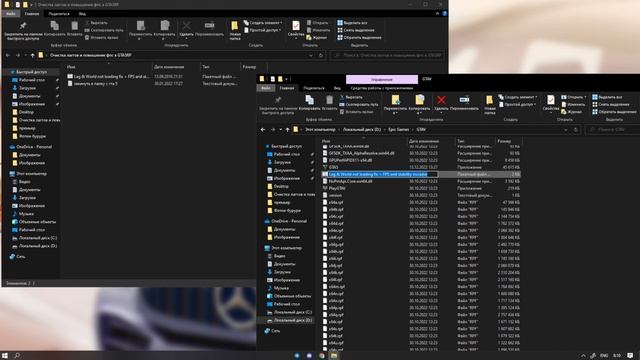Show hidden system tray icons
The image size is (640, 360).
(583, 356)
